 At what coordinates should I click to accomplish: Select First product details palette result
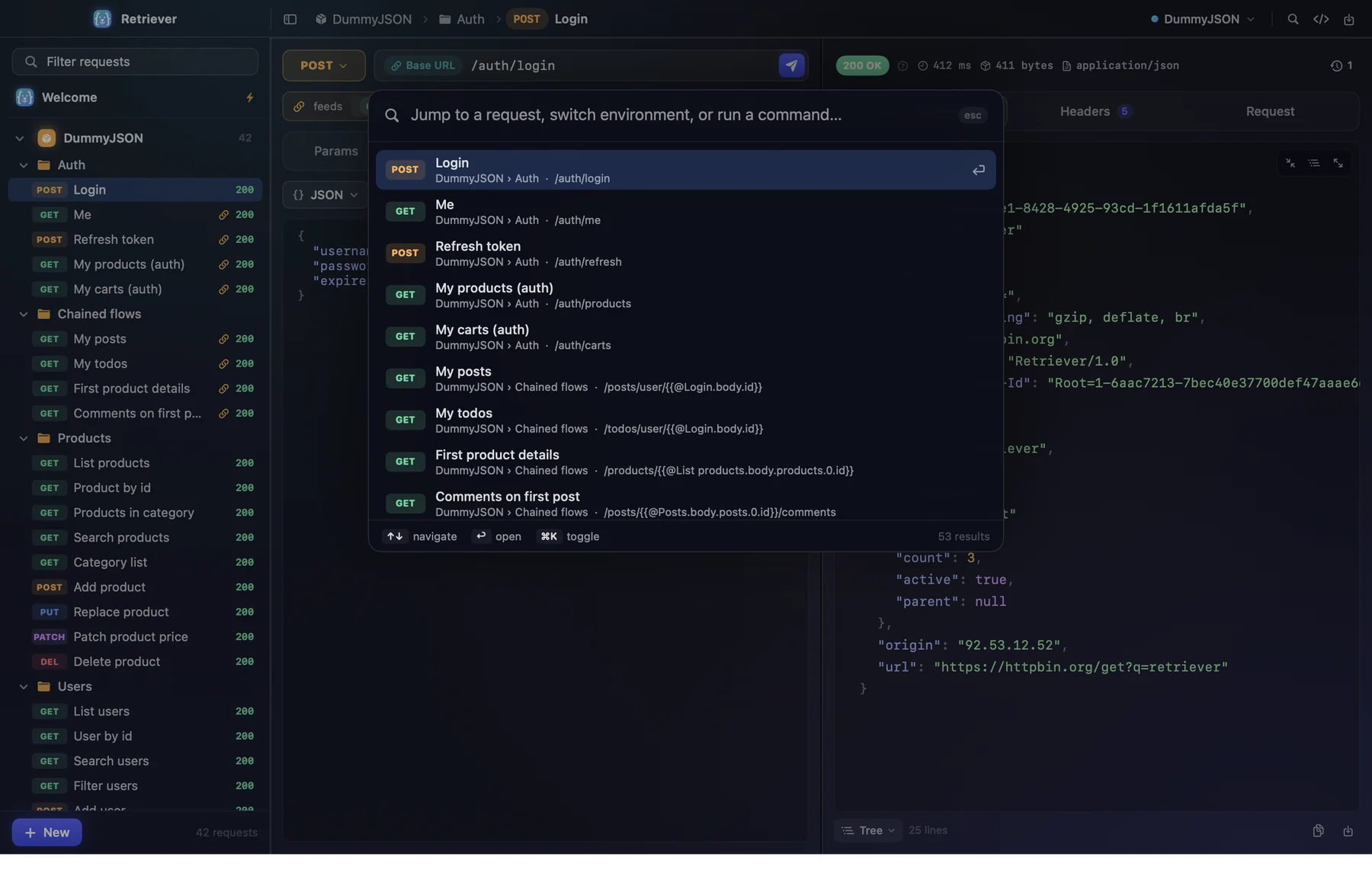point(685,462)
